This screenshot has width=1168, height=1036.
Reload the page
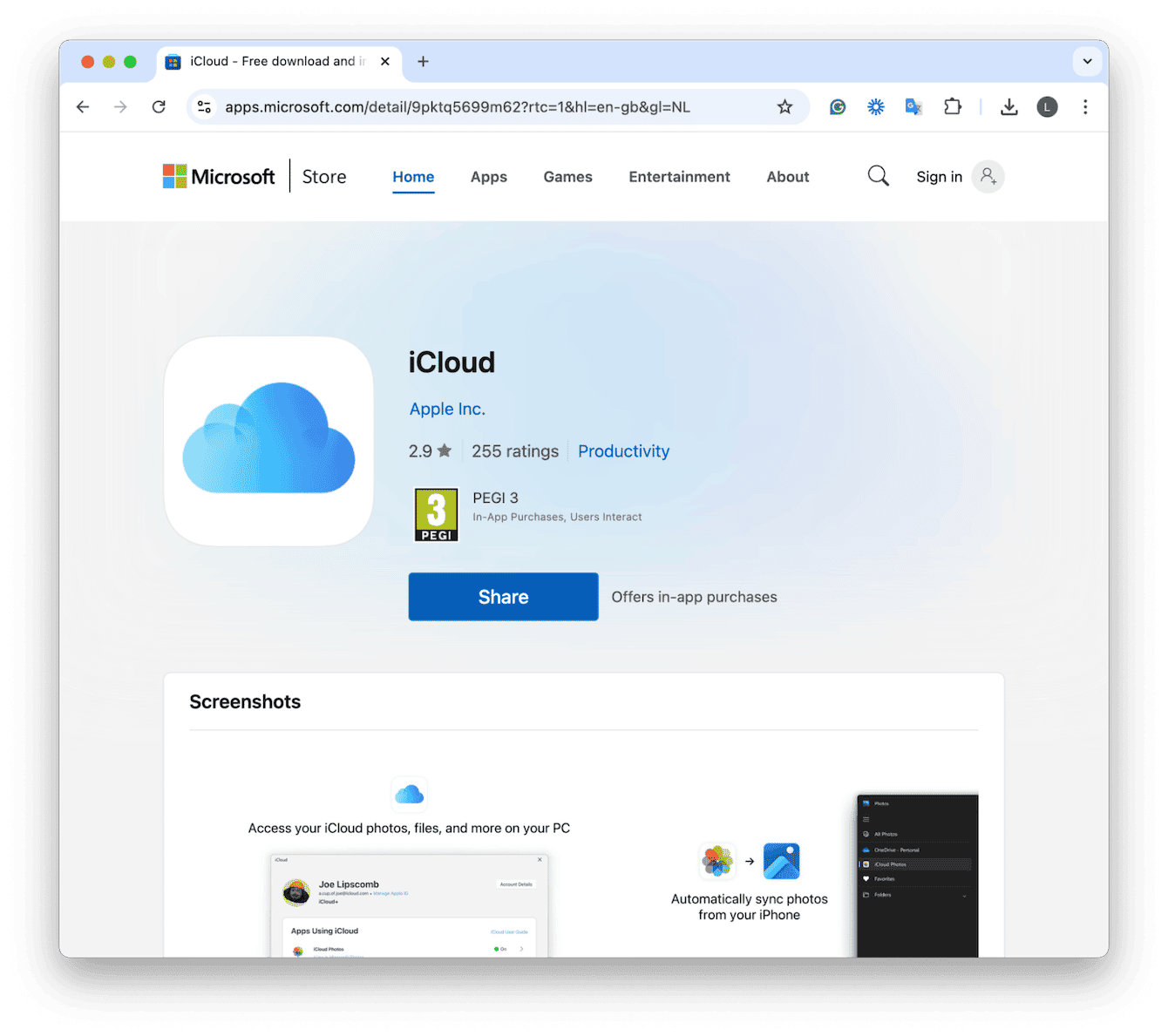point(159,106)
